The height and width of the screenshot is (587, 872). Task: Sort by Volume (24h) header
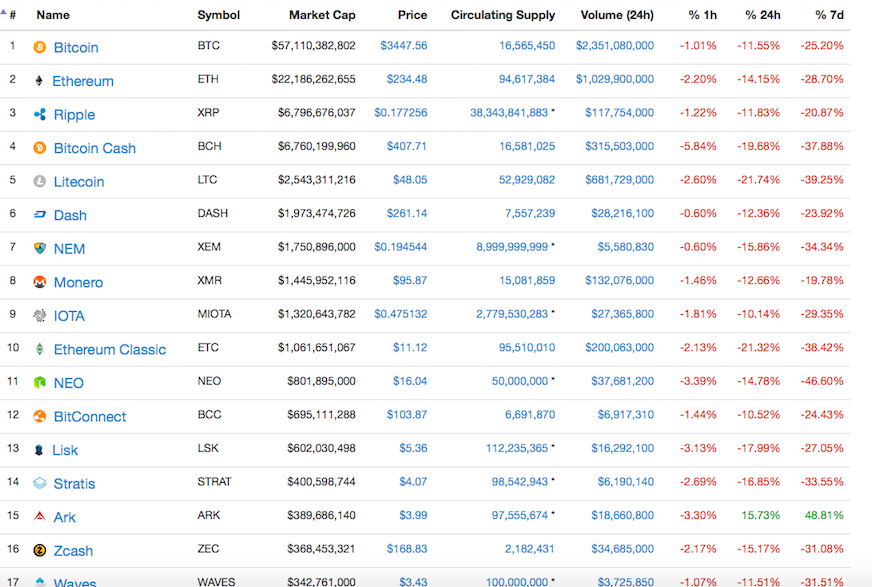tap(617, 15)
